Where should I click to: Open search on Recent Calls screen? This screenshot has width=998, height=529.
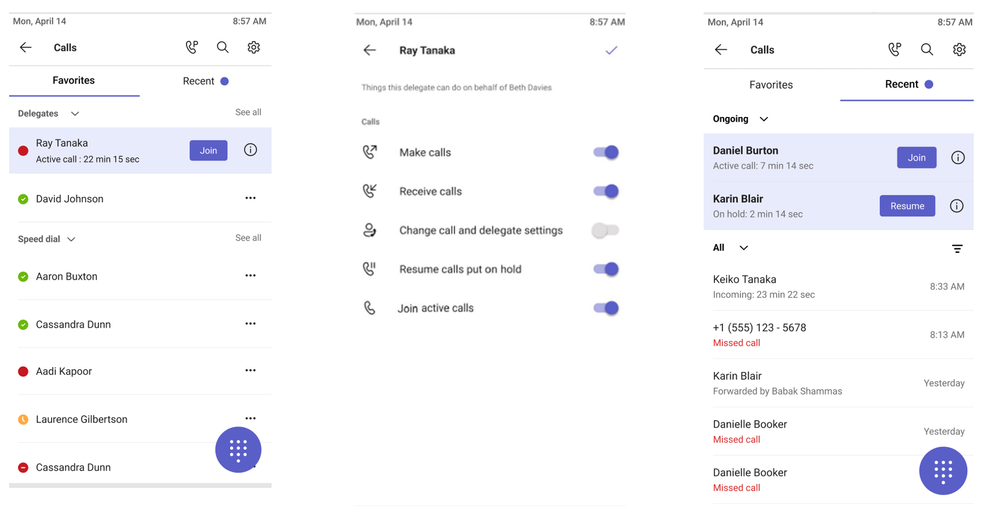click(927, 50)
